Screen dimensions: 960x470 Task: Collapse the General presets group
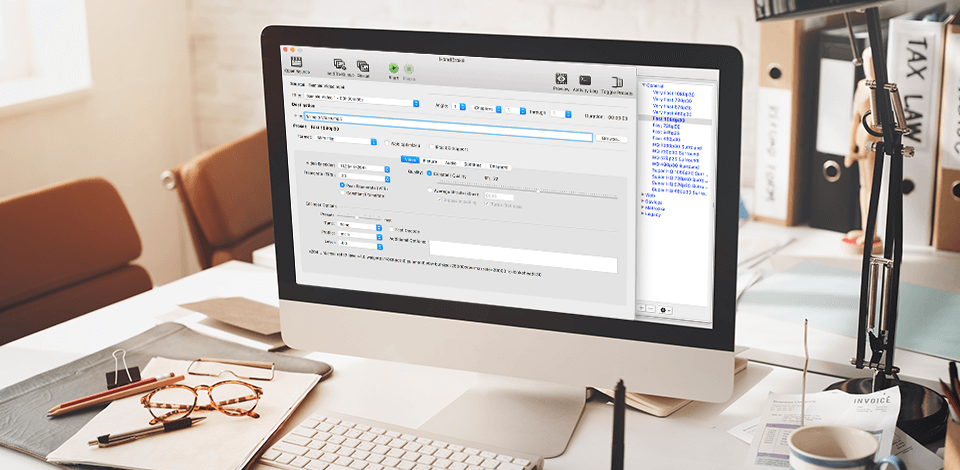click(643, 85)
